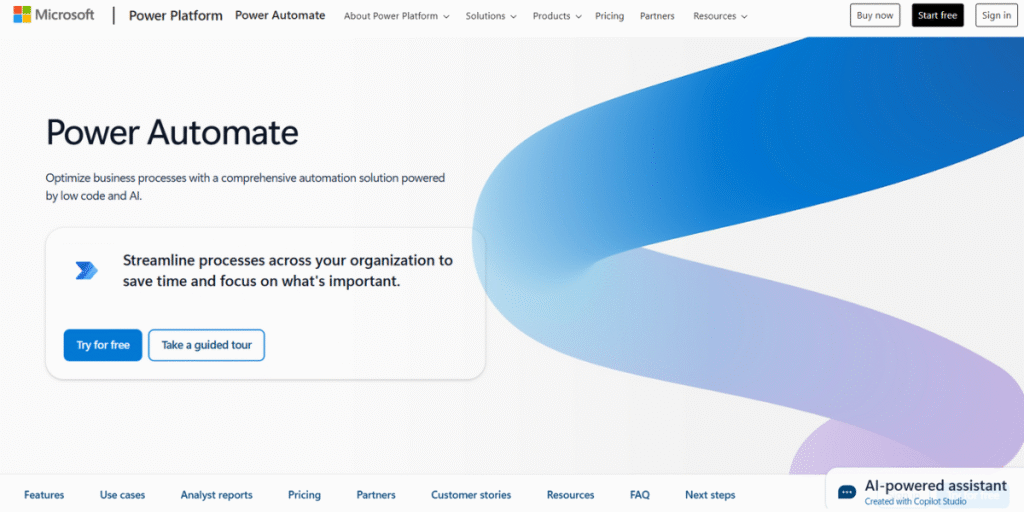Click the Power Automate arrow icon
Image resolution: width=1024 pixels, height=512 pixels.
[x=86, y=270]
